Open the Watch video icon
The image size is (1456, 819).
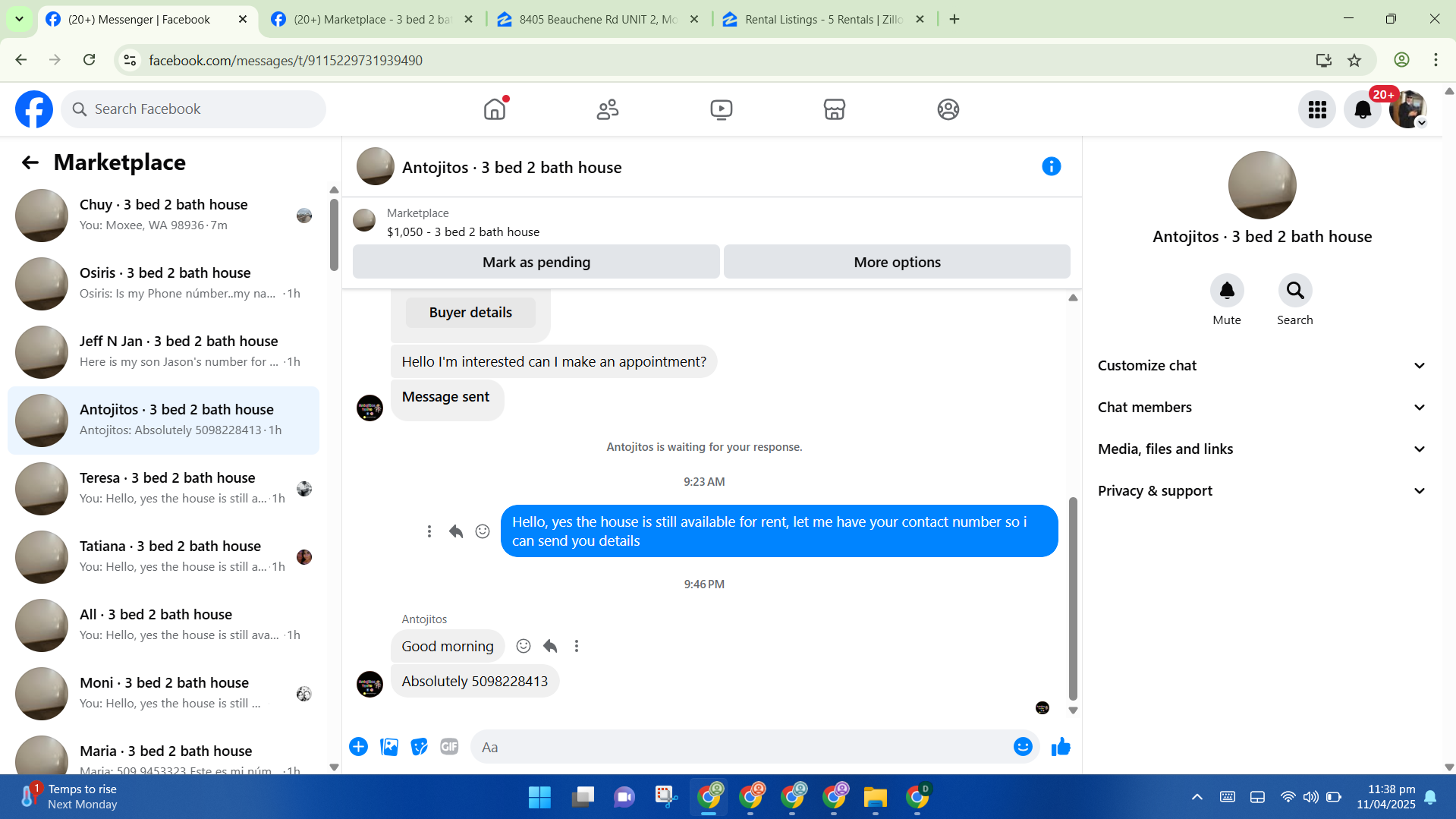(x=722, y=109)
